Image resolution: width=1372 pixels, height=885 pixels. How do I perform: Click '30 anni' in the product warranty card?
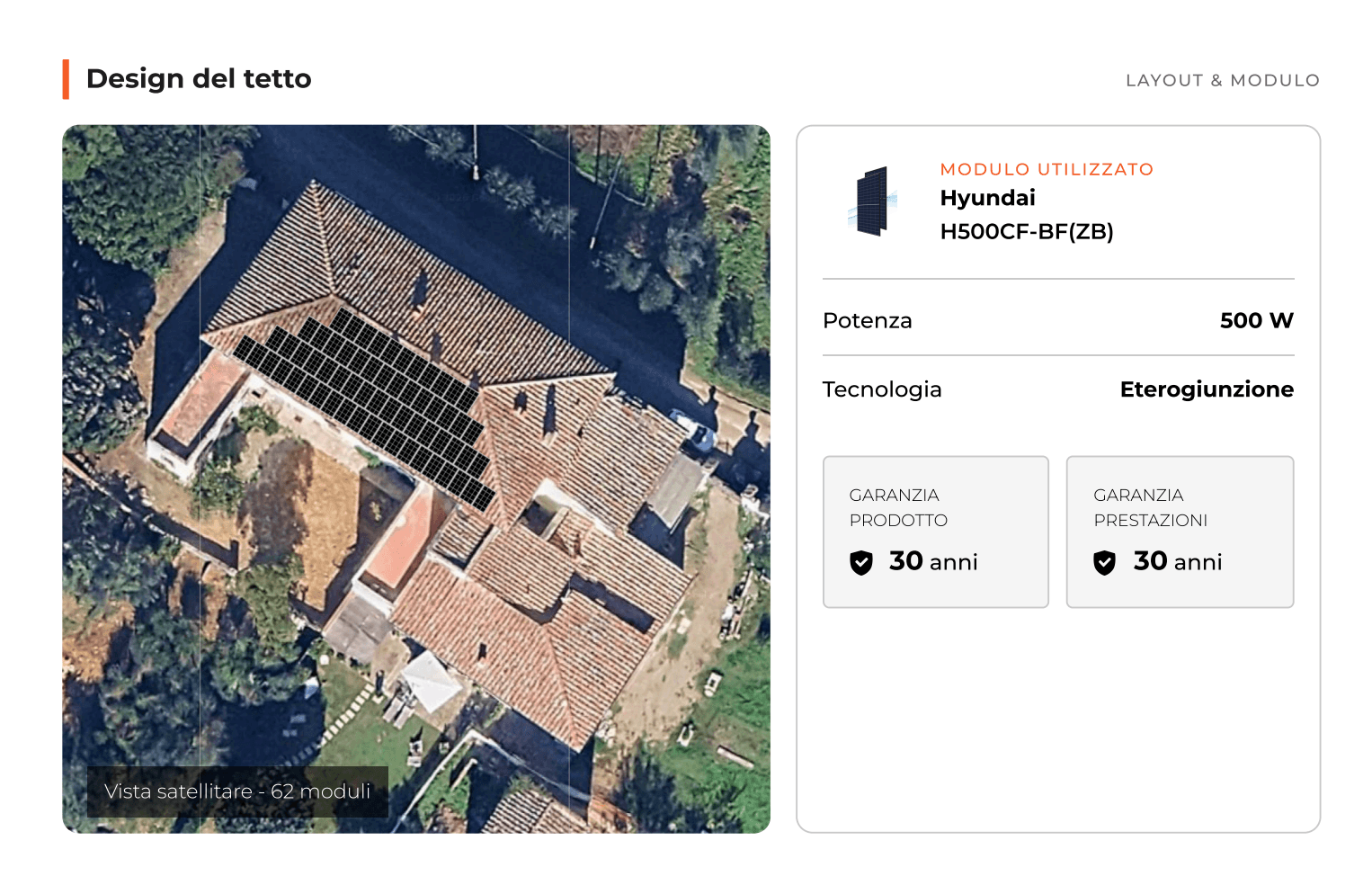[933, 562]
